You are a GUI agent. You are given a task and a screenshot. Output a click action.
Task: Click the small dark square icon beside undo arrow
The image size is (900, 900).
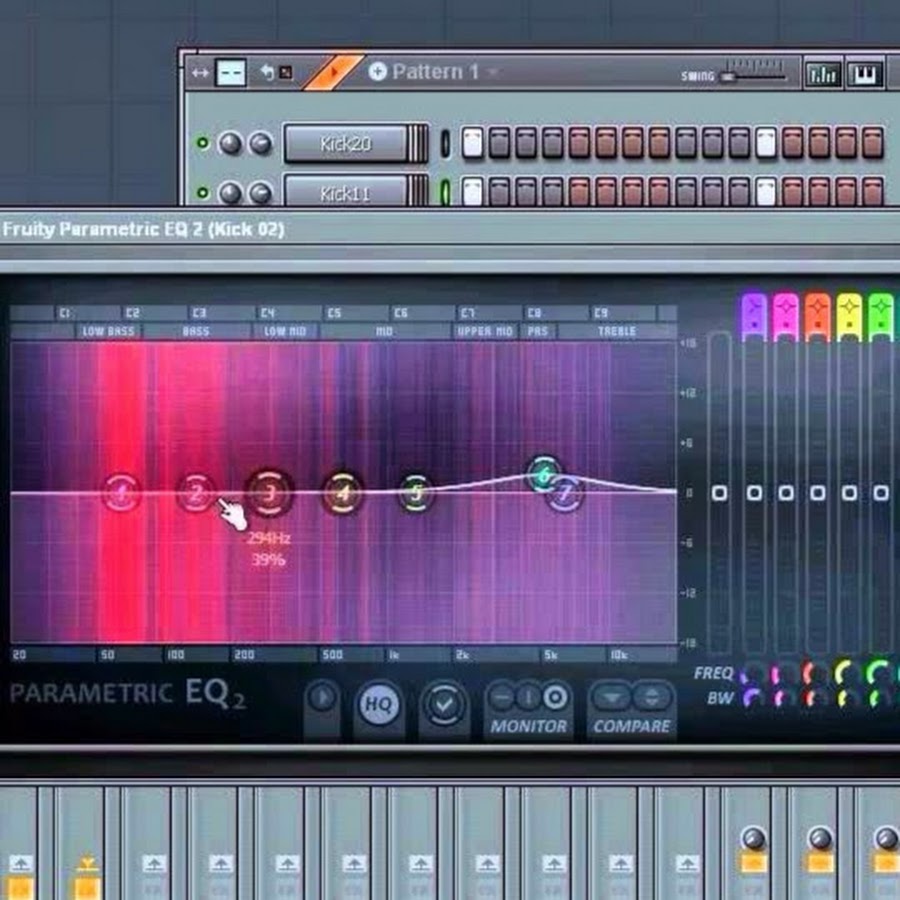[285, 73]
